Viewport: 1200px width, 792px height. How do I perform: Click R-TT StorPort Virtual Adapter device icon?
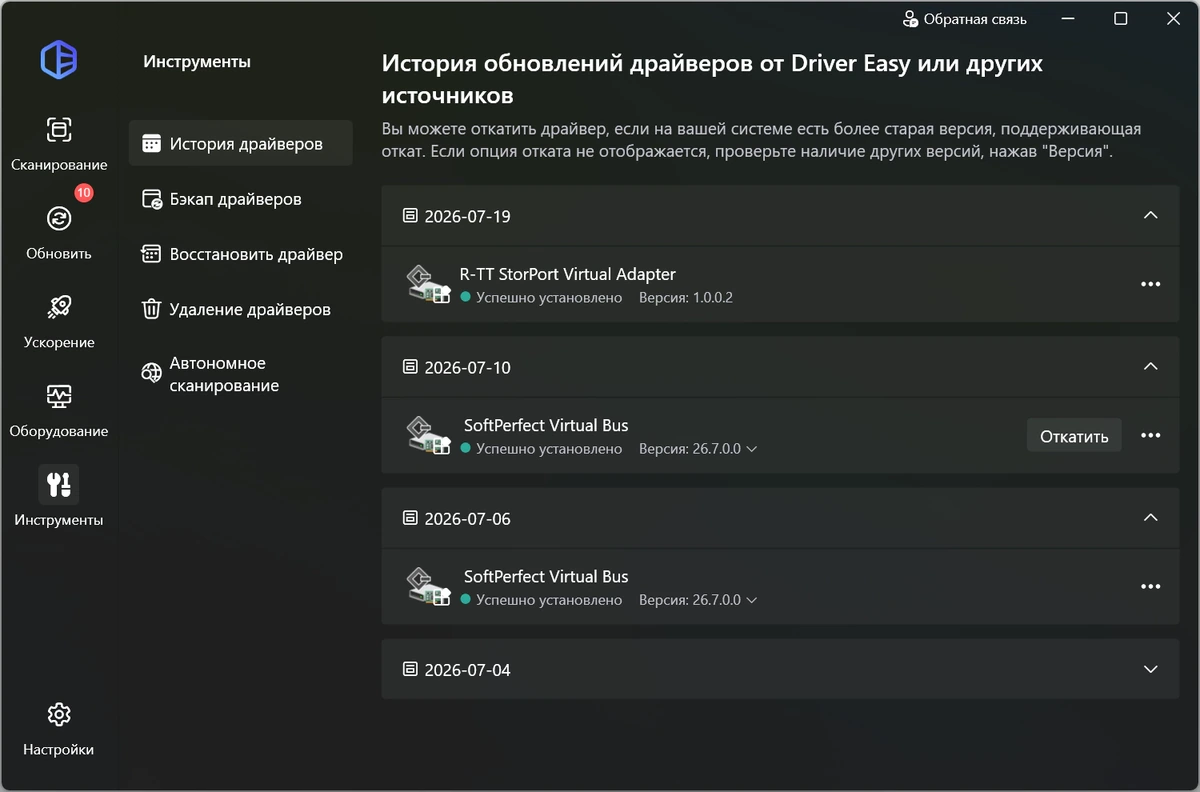click(431, 284)
